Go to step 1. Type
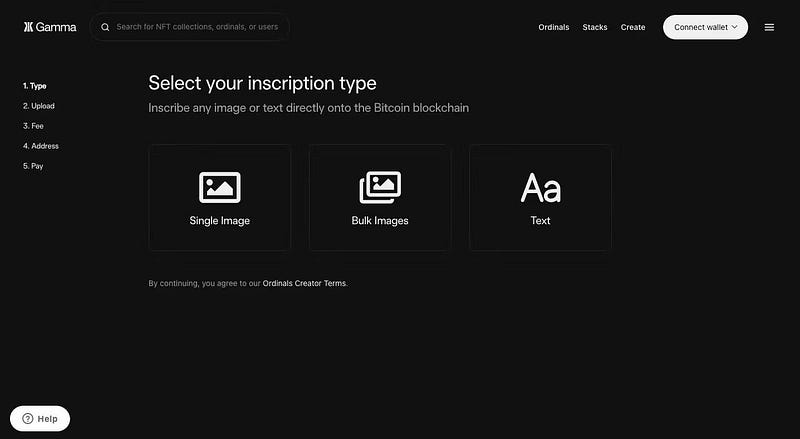Image resolution: width=800 pixels, height=439 pixels. 35,86
